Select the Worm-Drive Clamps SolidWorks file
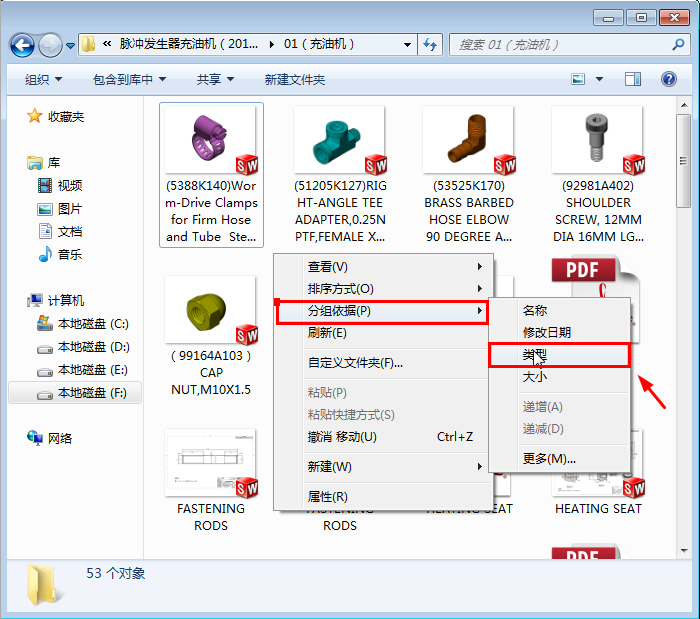The image size is (700, 619). [x=212, y=175]
